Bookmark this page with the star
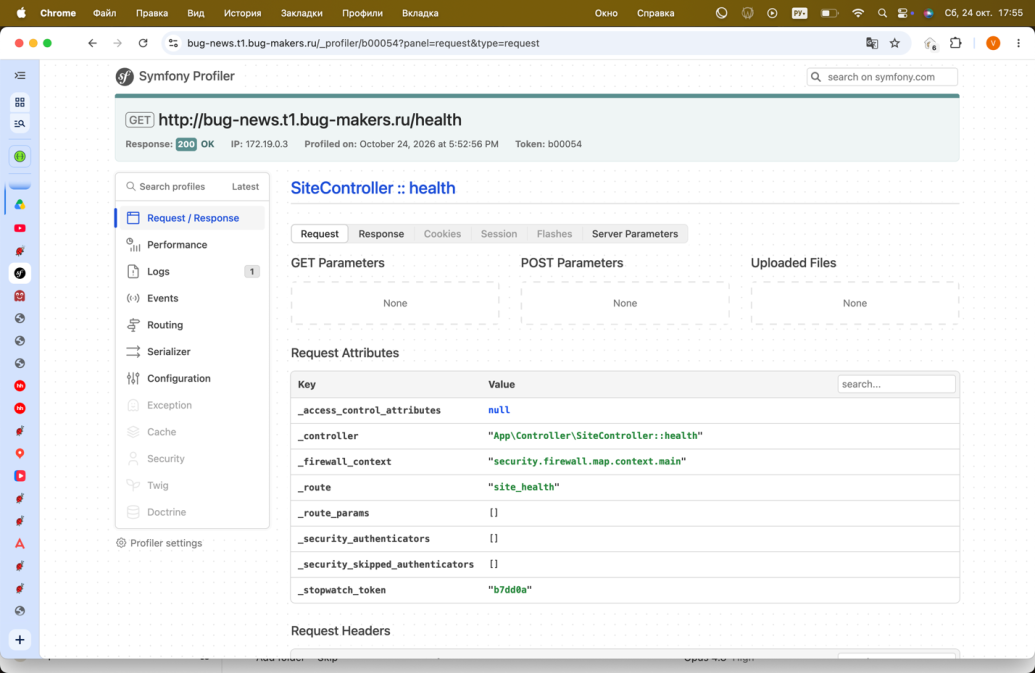 click(x=894, y=43)
